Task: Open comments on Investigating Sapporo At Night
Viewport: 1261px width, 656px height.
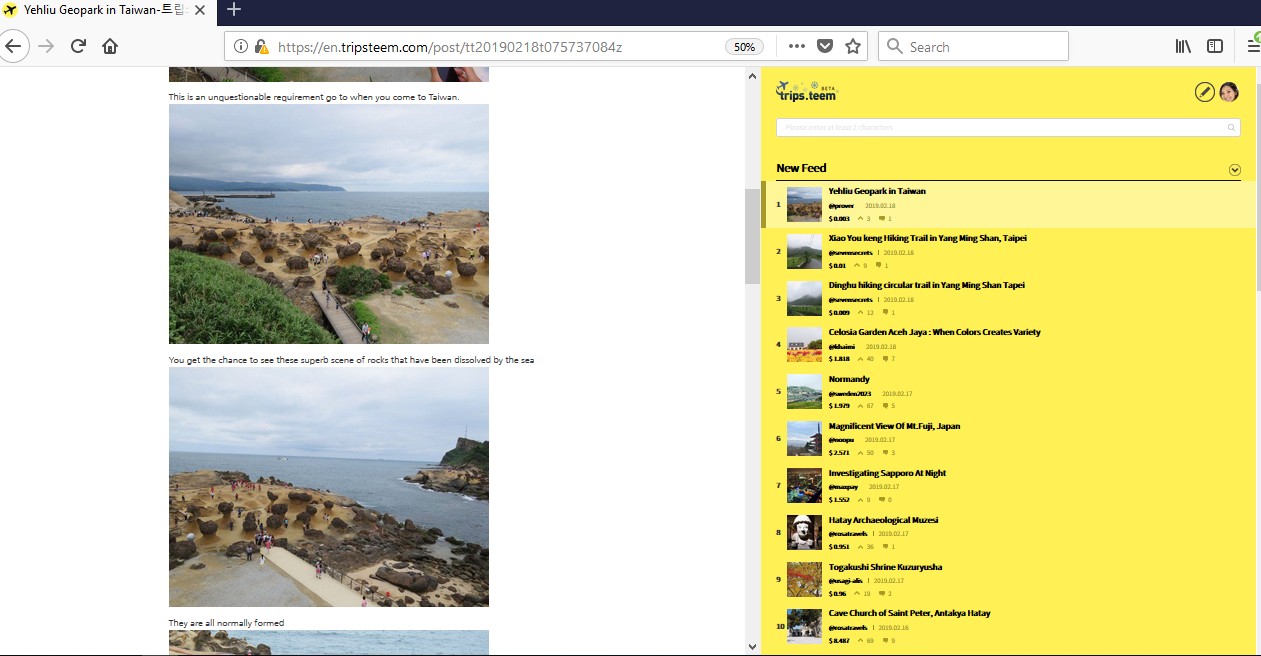Action: tap(880, 500)
